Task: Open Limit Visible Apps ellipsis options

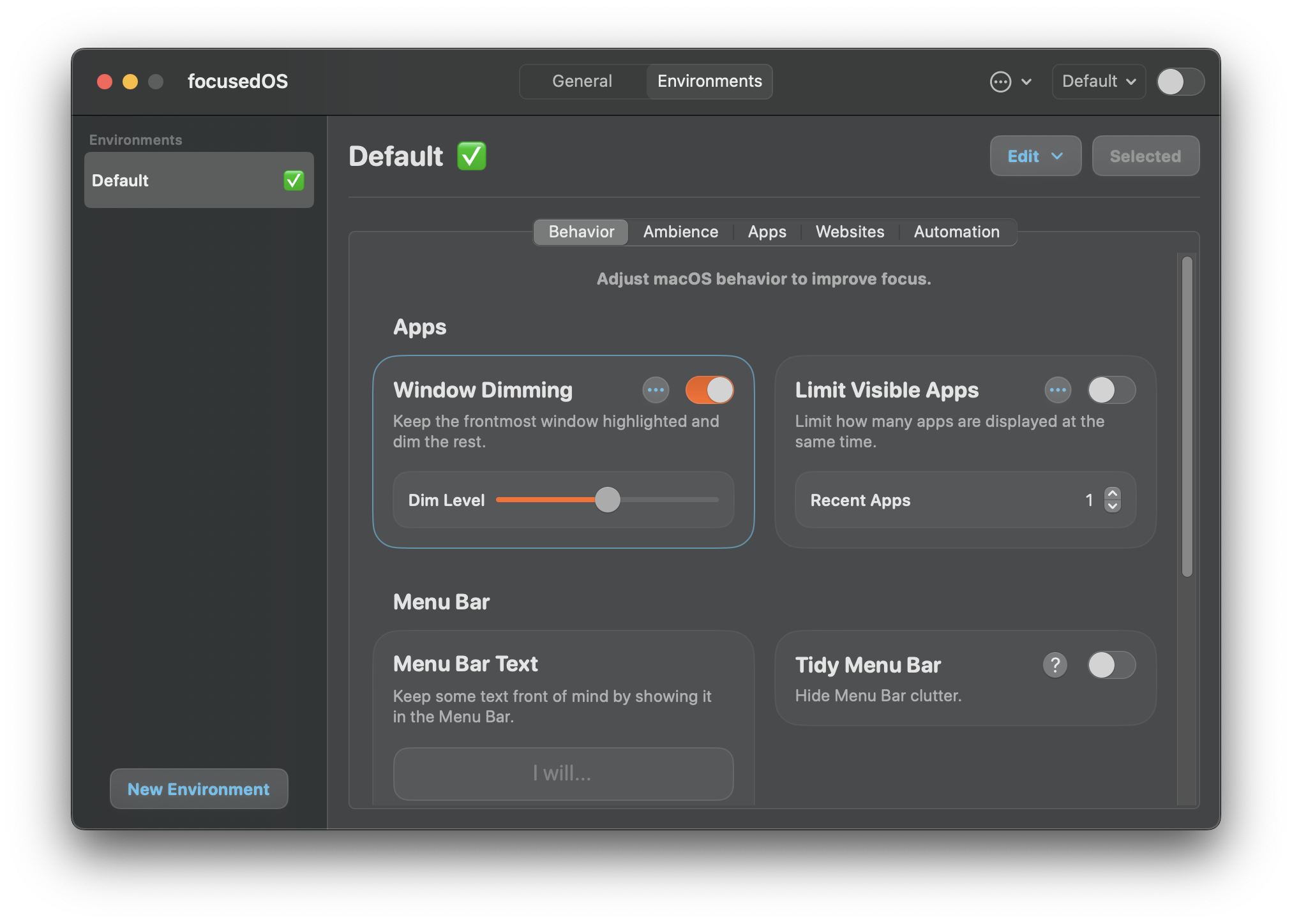Action: tap(1058, 390)
